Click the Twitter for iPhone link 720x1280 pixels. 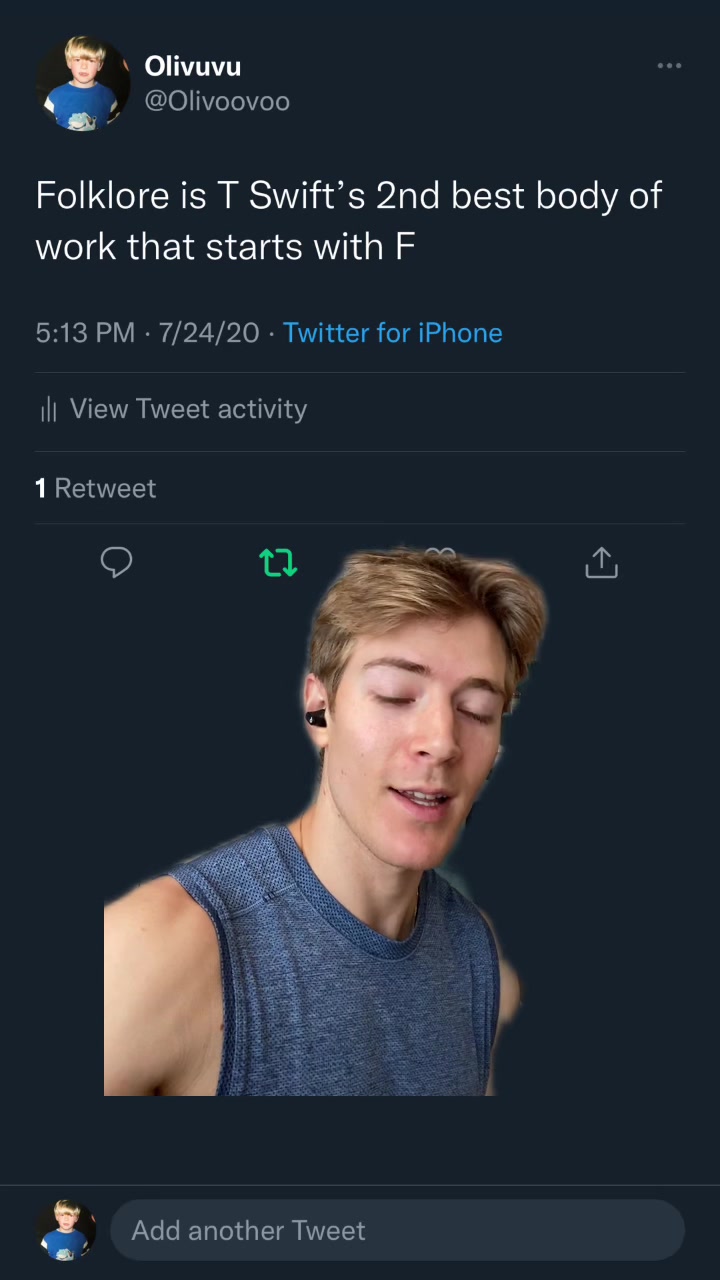pos(392,333)
